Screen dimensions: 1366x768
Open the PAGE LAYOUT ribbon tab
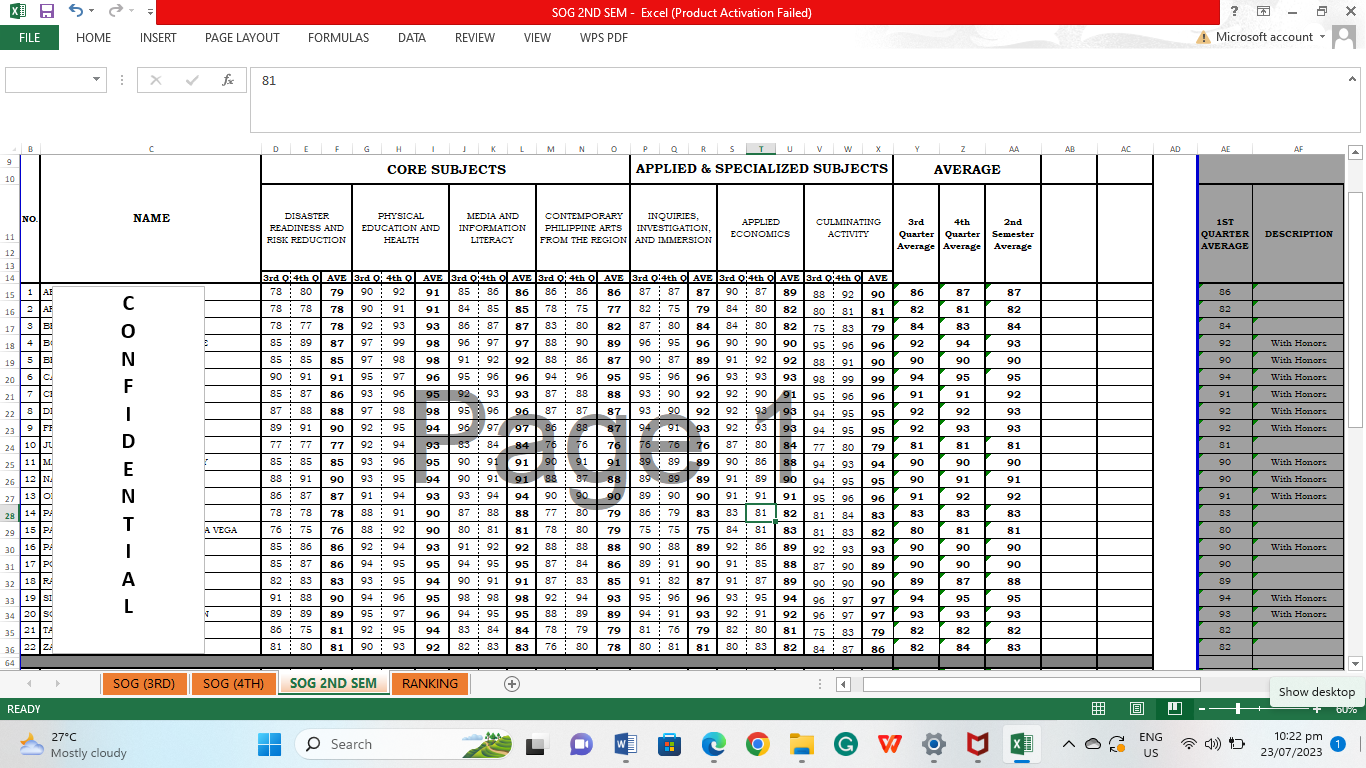click(x=242, y=37)
